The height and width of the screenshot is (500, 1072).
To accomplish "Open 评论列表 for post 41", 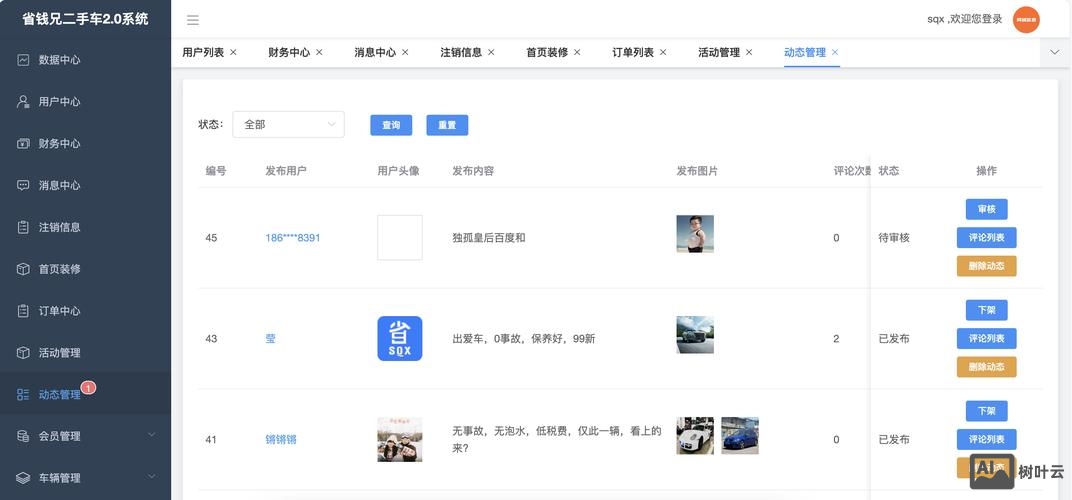I will tap(987, 439).
